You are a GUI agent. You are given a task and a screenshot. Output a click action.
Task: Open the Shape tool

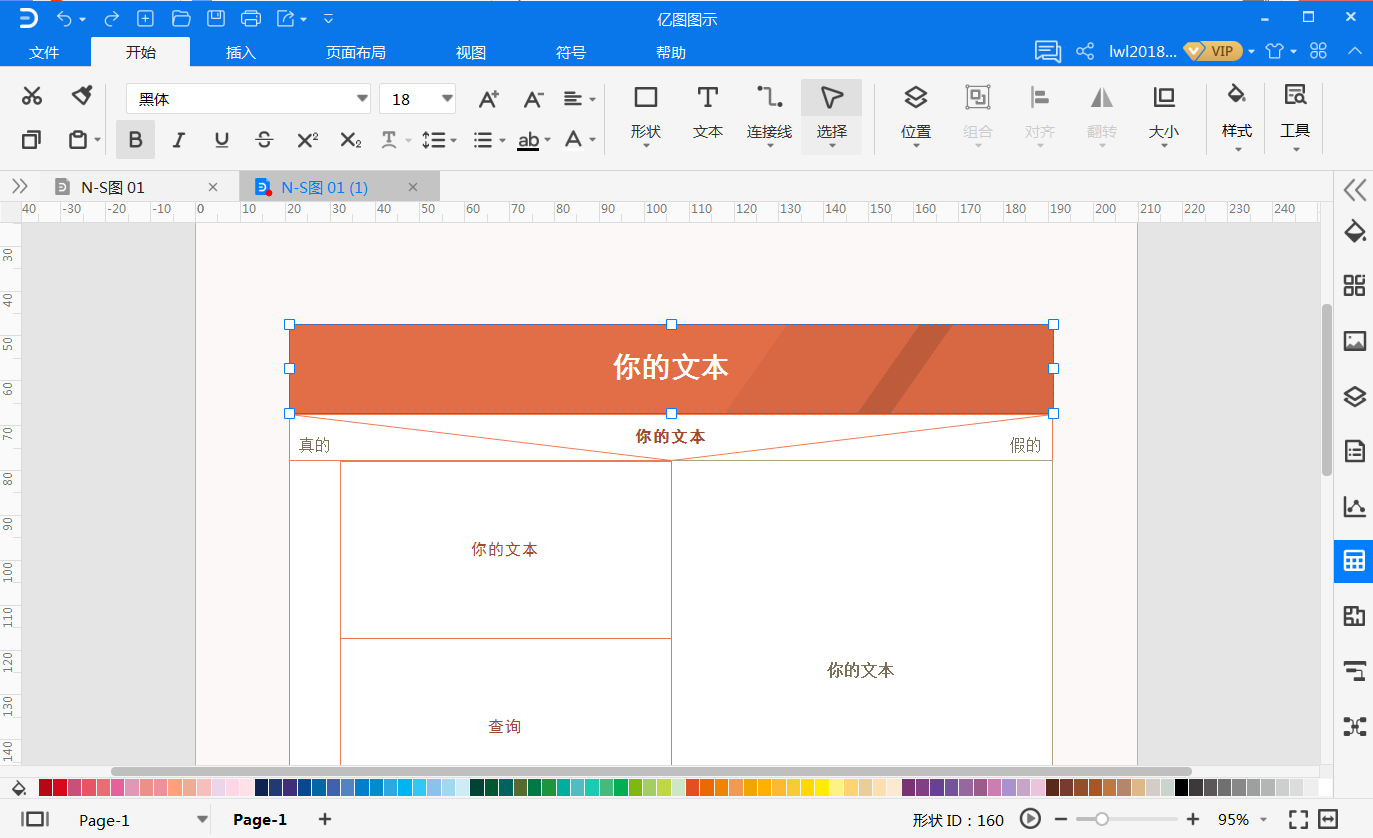tap(646, 115)
